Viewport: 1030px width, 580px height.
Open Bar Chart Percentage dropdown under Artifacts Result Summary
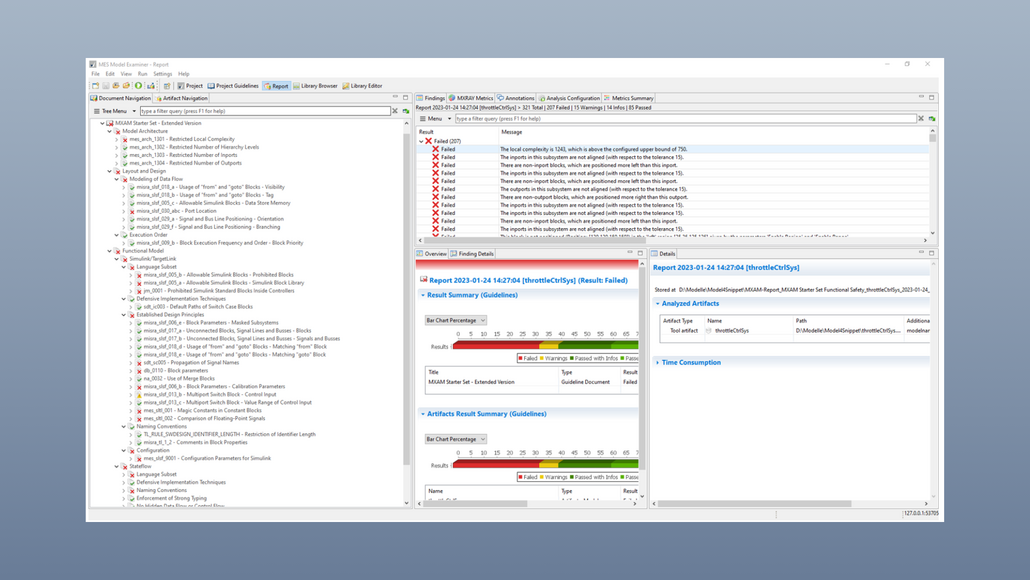point(455,439)
